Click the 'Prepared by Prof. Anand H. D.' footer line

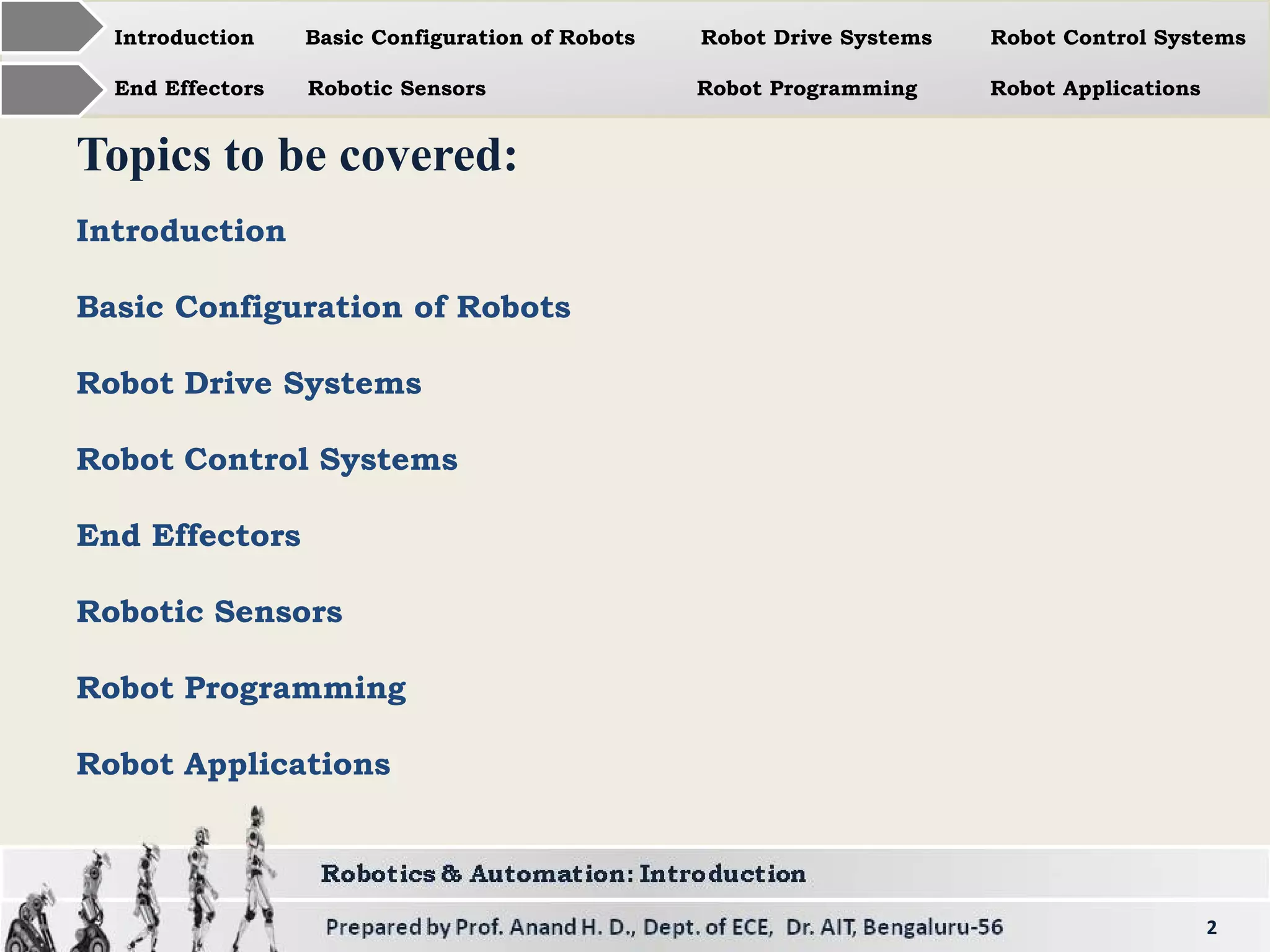pyautogui.click(x=664, y=927)
